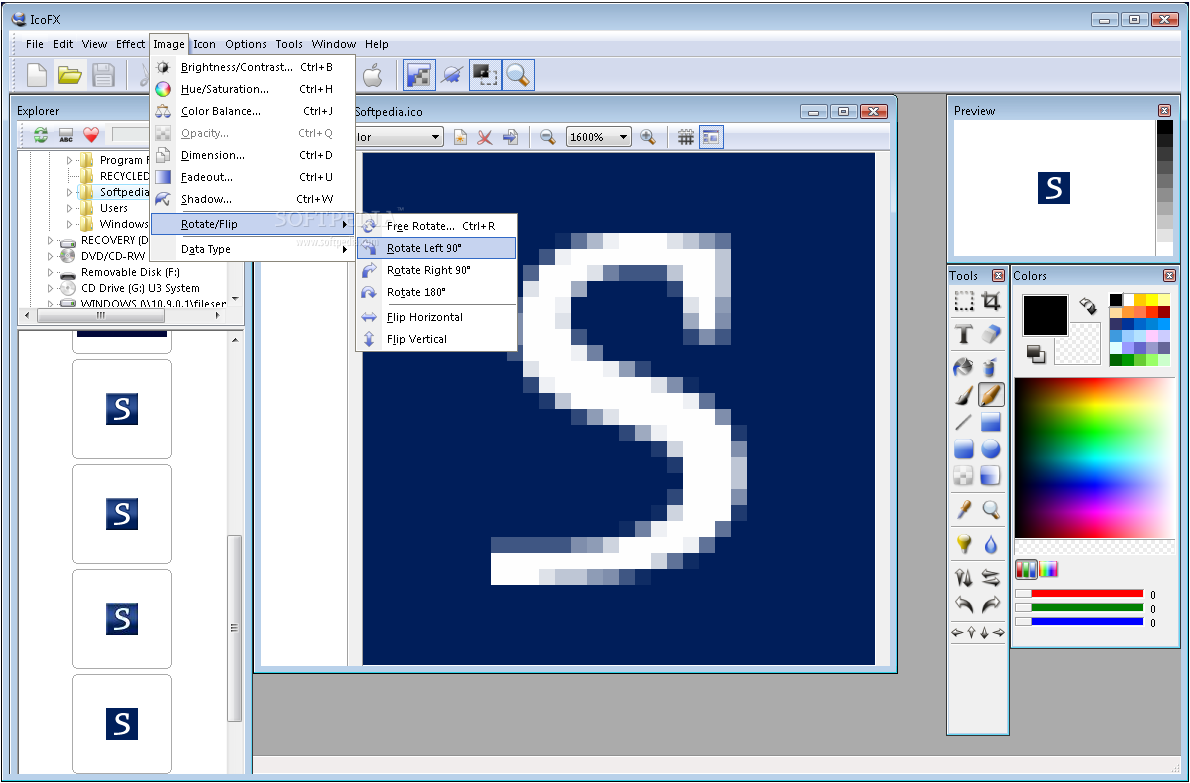Select the Brush tool in Tools panel

(963, 395)
